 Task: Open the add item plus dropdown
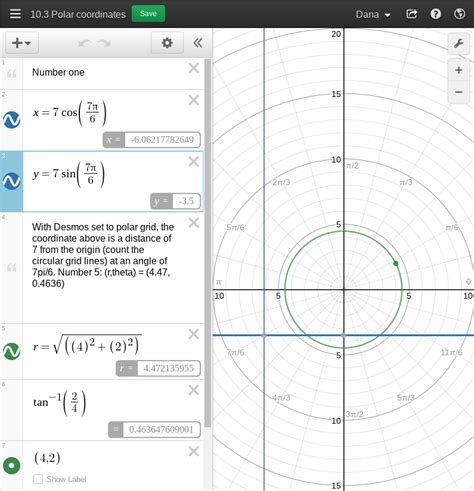pos(22,43)
